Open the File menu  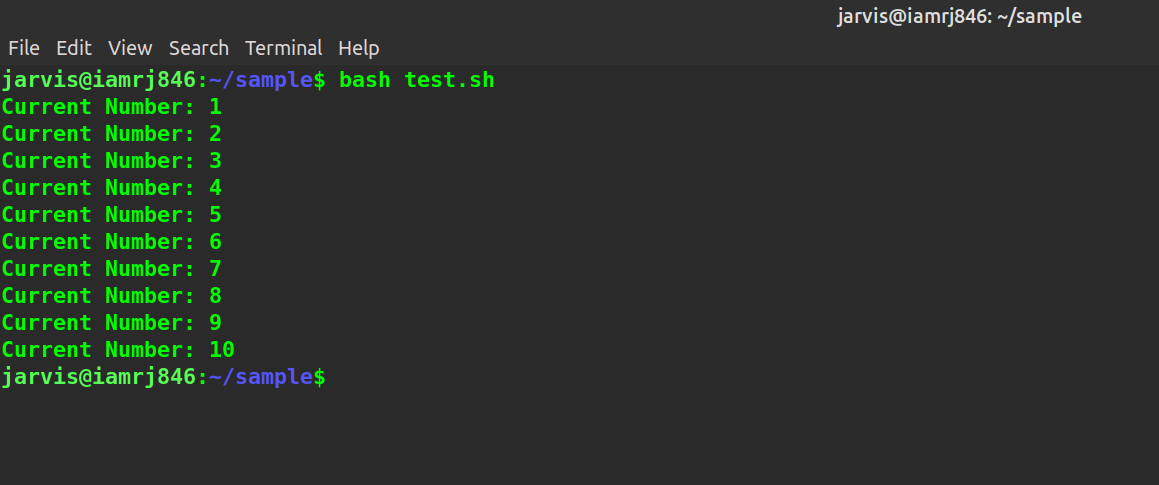(24, 48)
